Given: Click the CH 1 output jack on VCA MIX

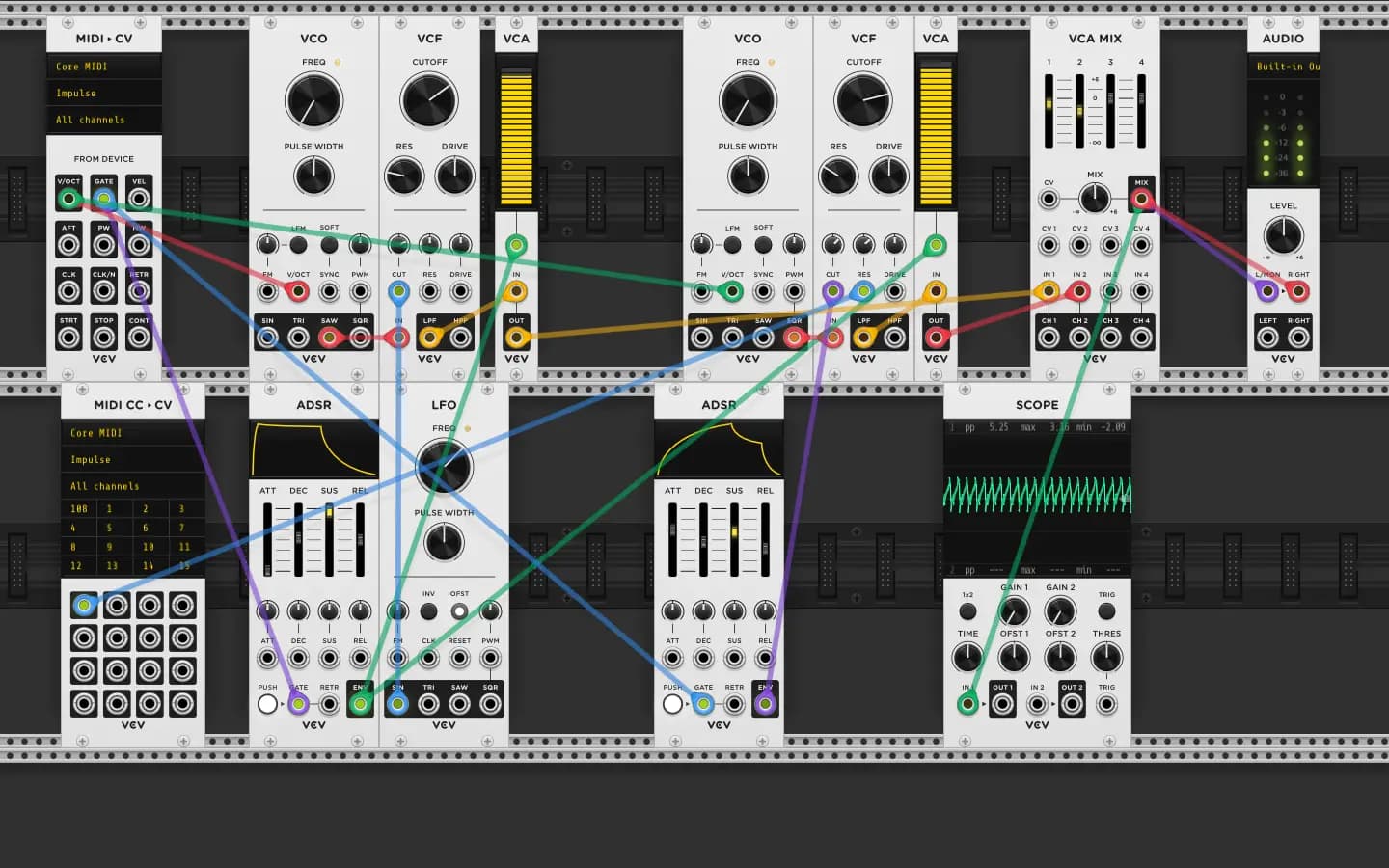Looking at the screenshot, I should (1049, 338).
